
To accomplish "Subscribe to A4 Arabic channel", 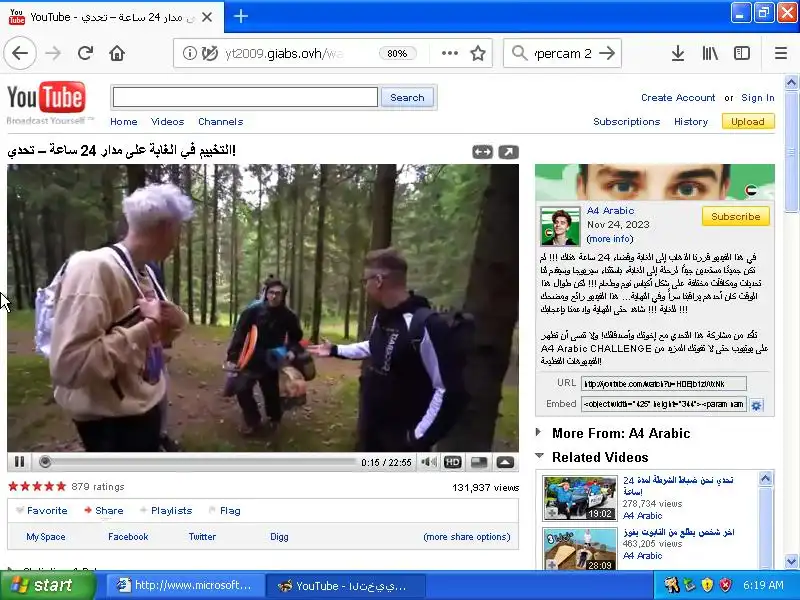I will [736, 216].
